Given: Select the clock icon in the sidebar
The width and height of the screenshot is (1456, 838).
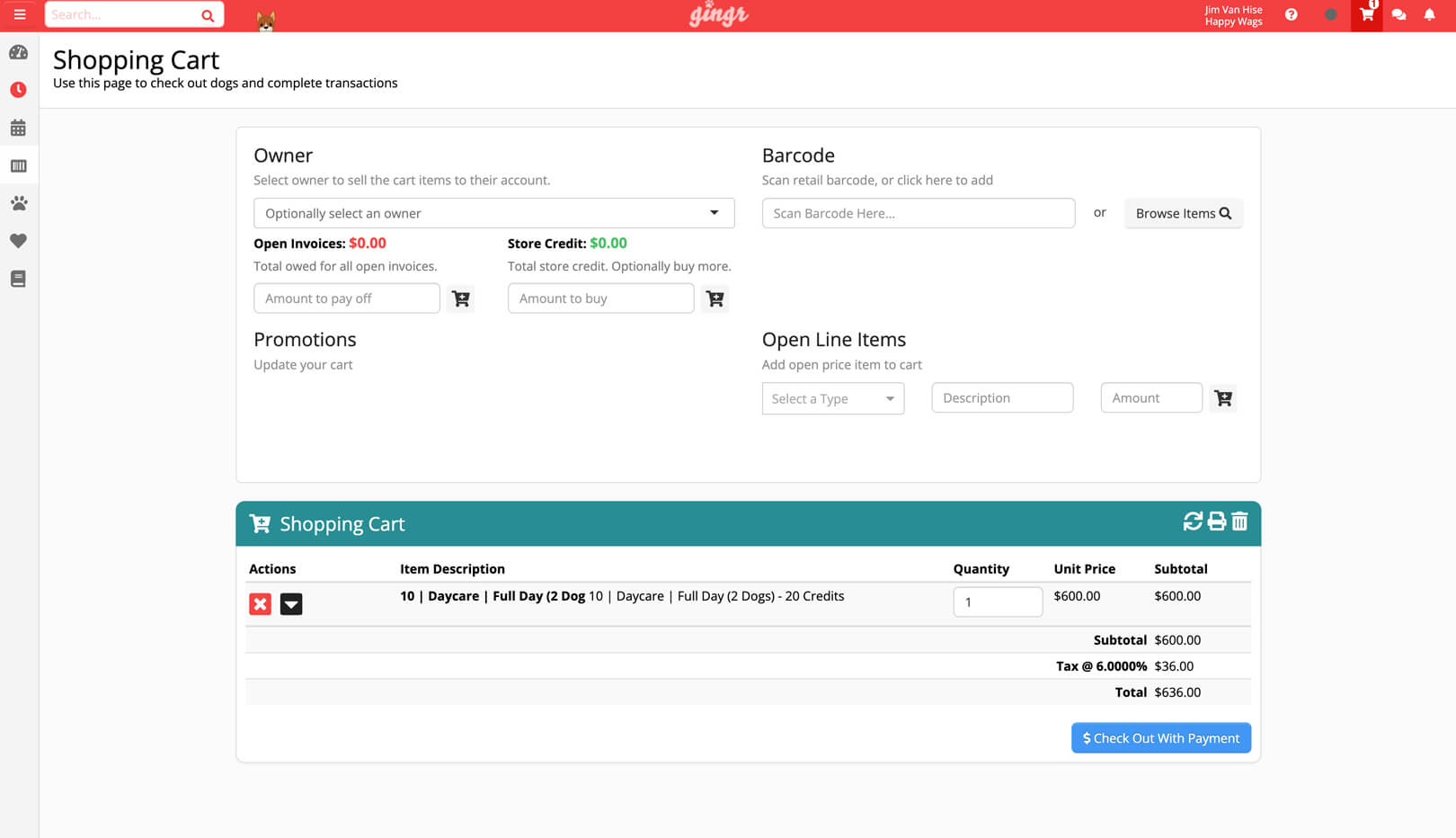Looking at the screenshot, I should (x=18, y=89).
